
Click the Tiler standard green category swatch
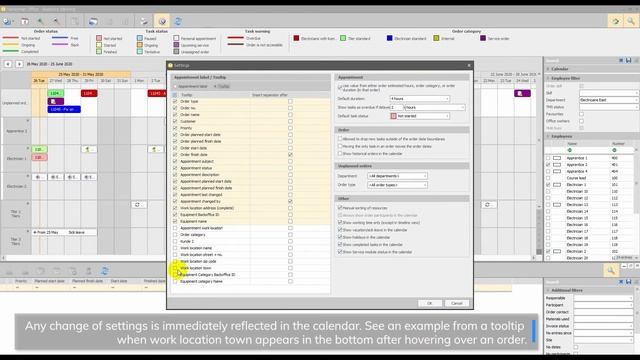(343, 38)
